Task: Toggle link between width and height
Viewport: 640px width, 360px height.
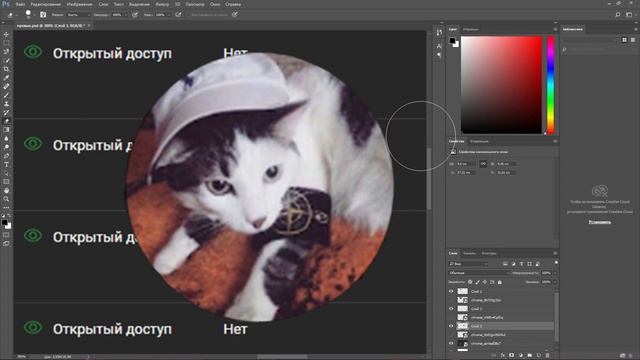Action: pos(483,164)
